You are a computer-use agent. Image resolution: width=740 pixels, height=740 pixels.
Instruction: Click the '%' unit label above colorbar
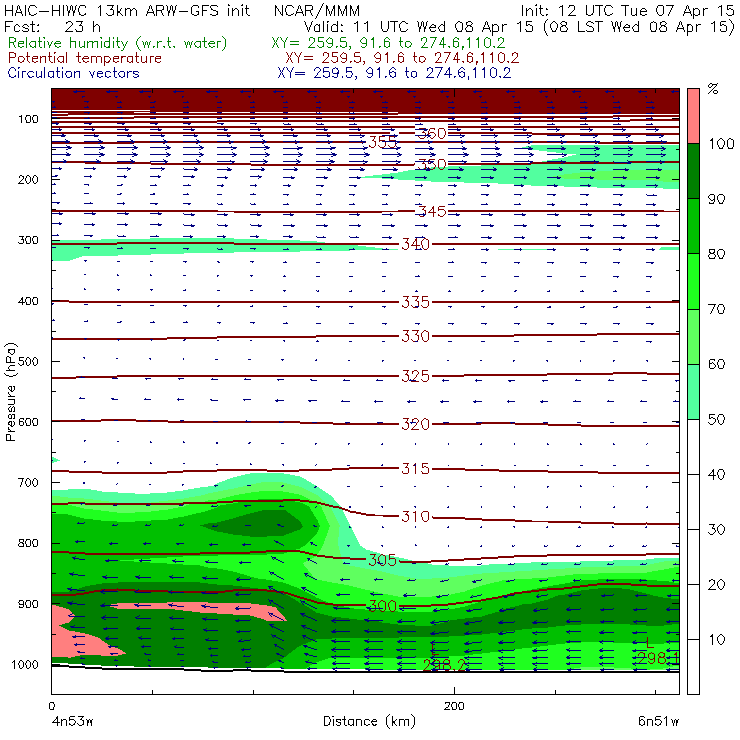point(713,89)
